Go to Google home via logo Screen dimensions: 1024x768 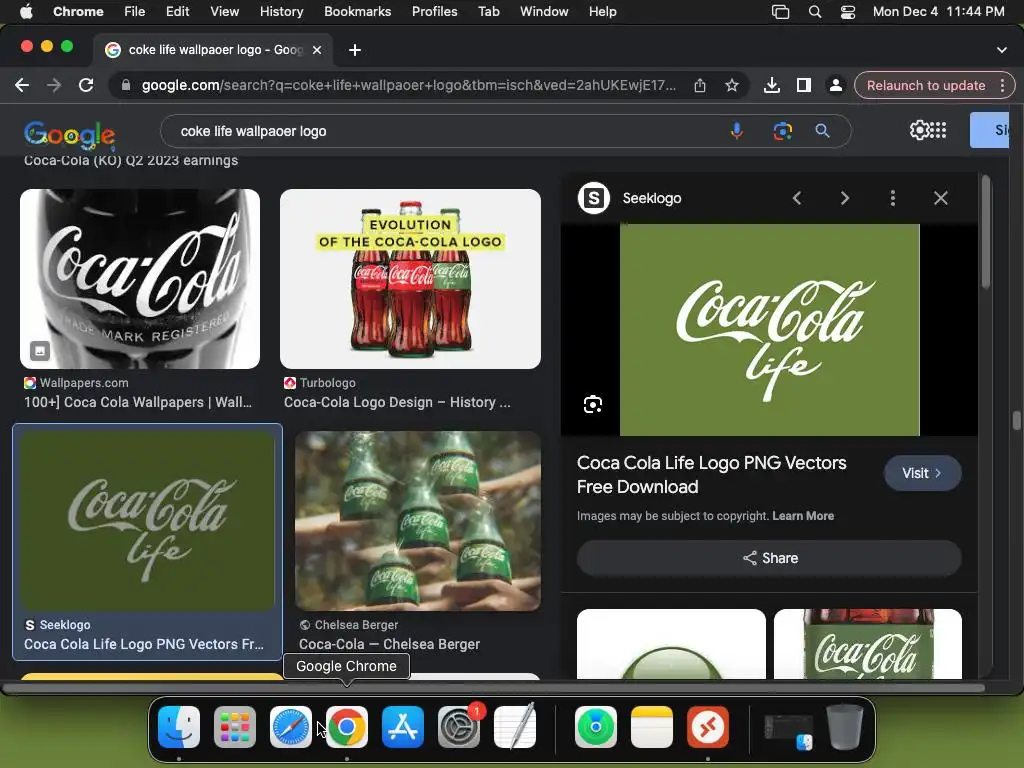(69, 134)
